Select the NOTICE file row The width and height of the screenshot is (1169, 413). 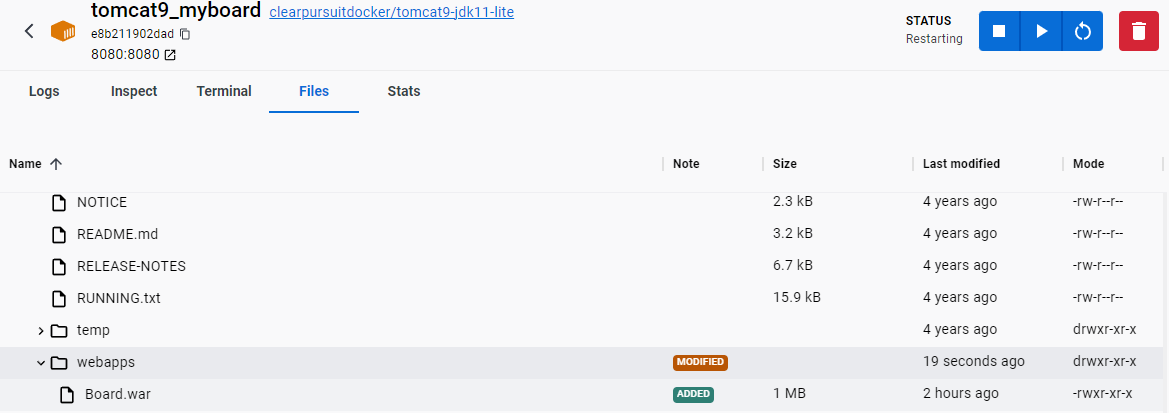tap(584, 203)
